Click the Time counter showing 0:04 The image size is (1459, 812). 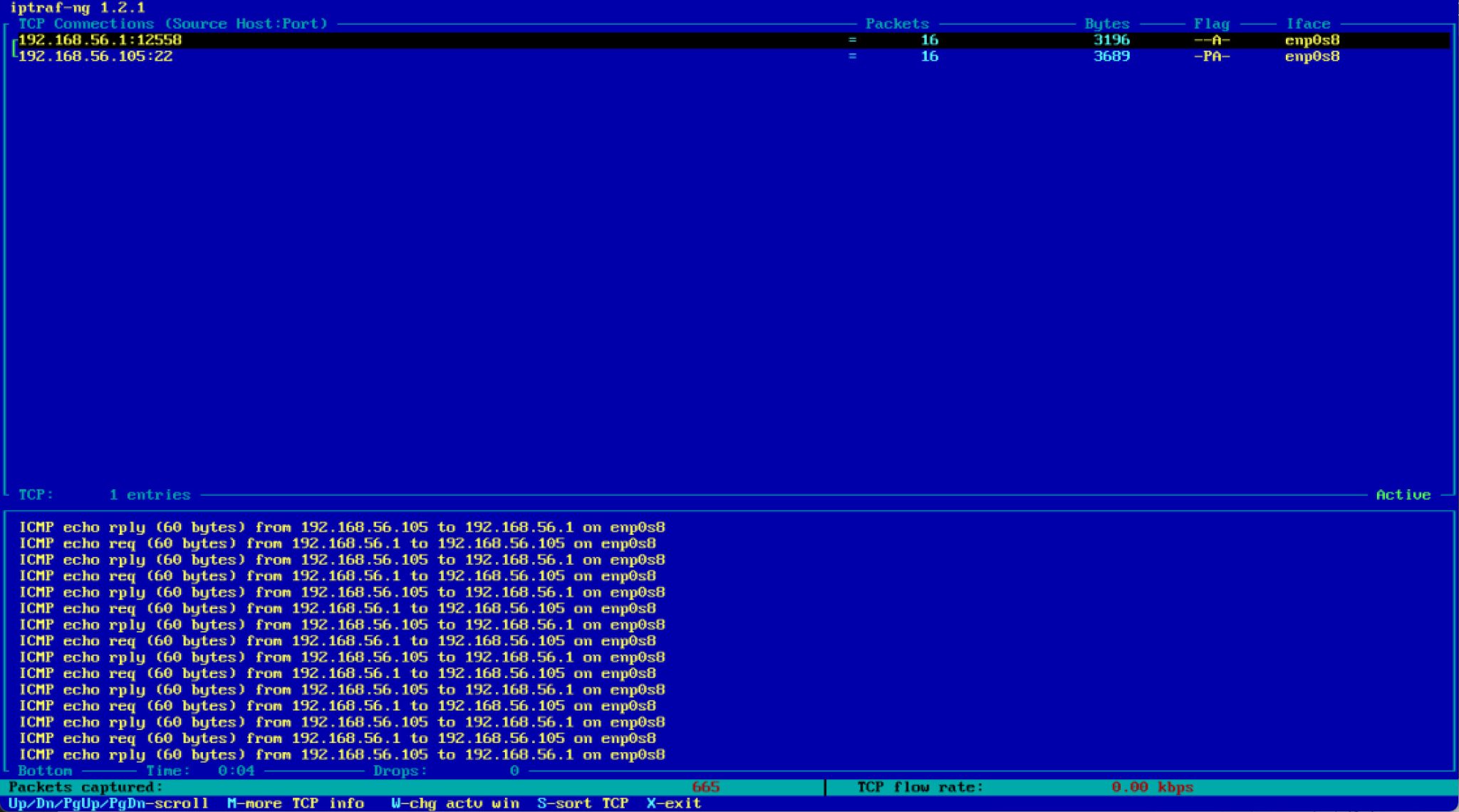pyautogui.click(x=202, y=771)
